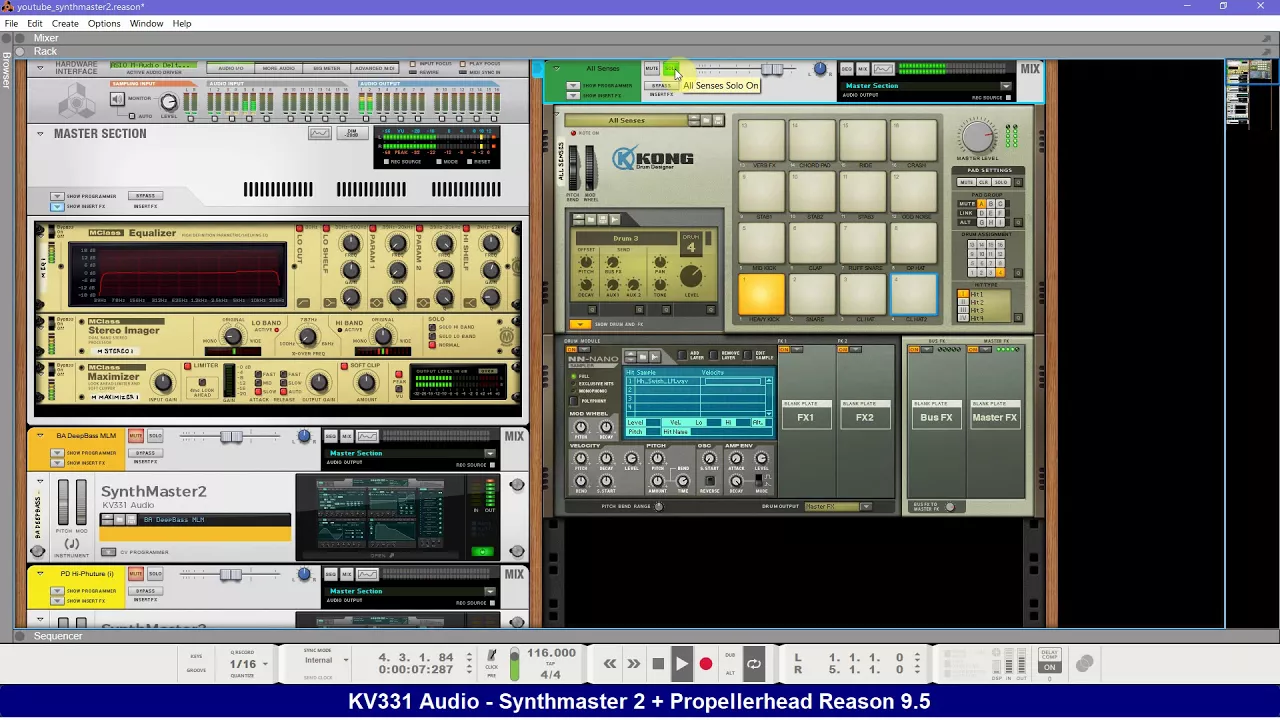
Task: Open automation curve icon on BA DeepBass channel
Action: click(x=367, y=436)
